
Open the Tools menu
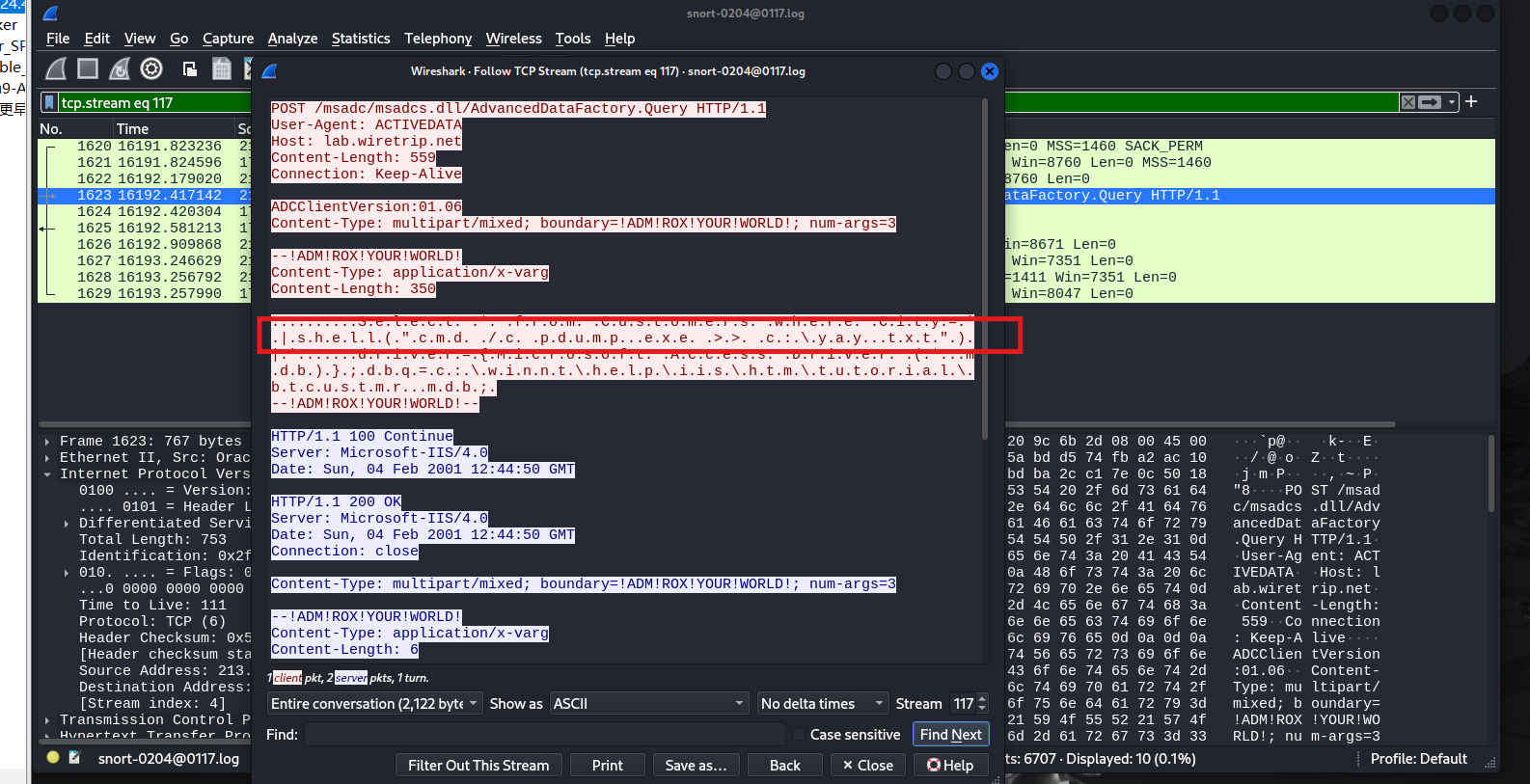point(572,39)
